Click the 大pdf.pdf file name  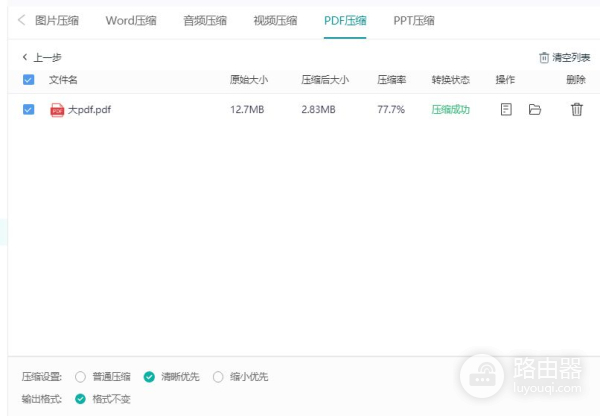(89, 110)
